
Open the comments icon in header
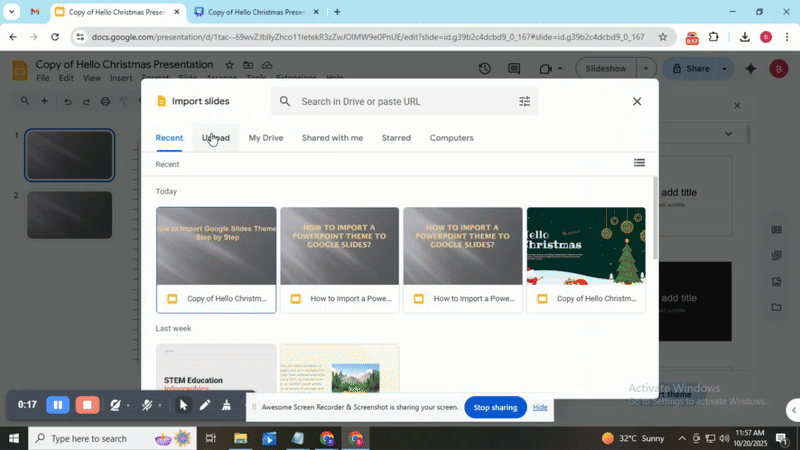pyautogui.click(x=516, y=69)
